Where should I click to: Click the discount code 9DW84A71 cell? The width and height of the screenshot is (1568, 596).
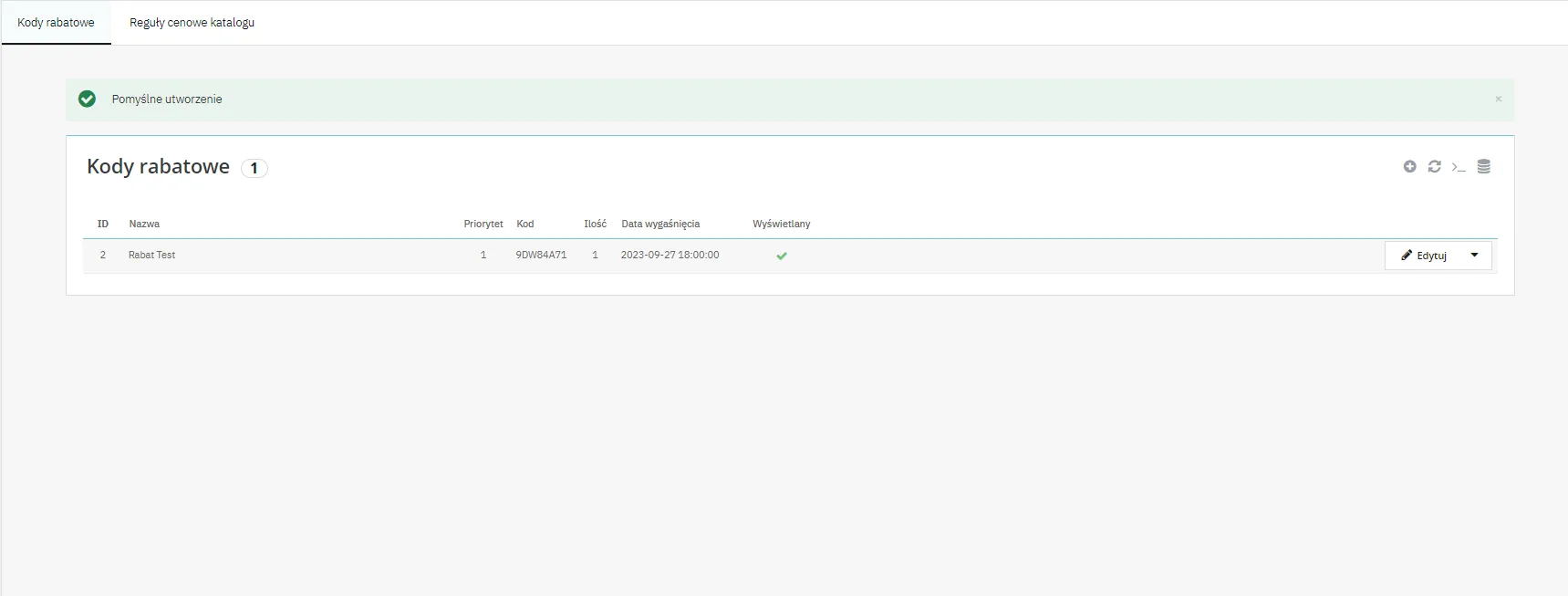[x=541, y=256]
